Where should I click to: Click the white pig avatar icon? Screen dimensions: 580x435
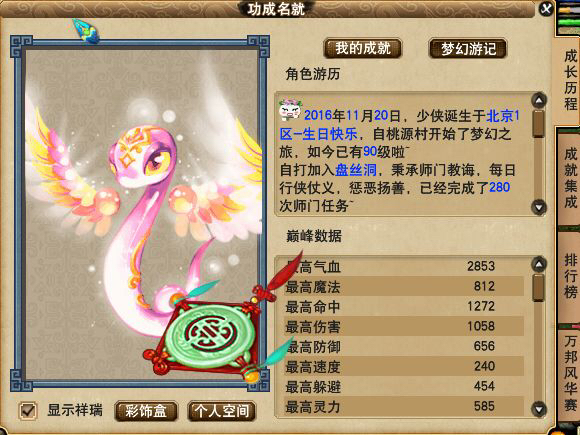[x=290, y=110]
